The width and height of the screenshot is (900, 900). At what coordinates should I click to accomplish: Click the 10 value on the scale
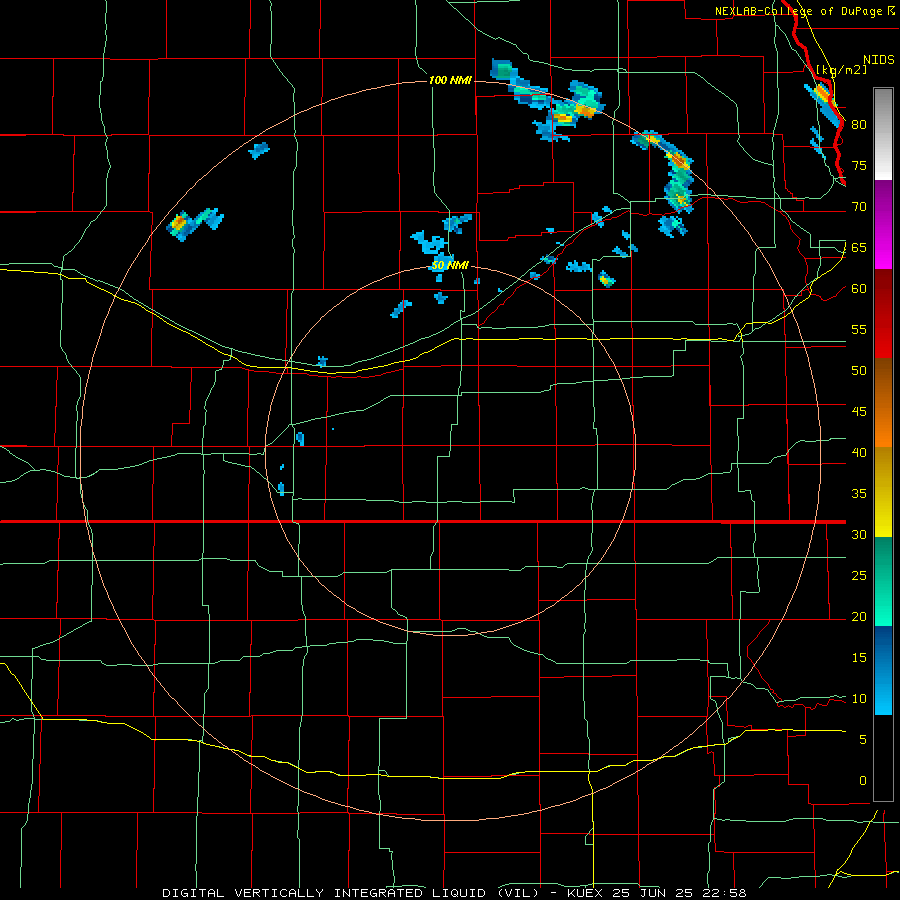click(x=859, y=699)
